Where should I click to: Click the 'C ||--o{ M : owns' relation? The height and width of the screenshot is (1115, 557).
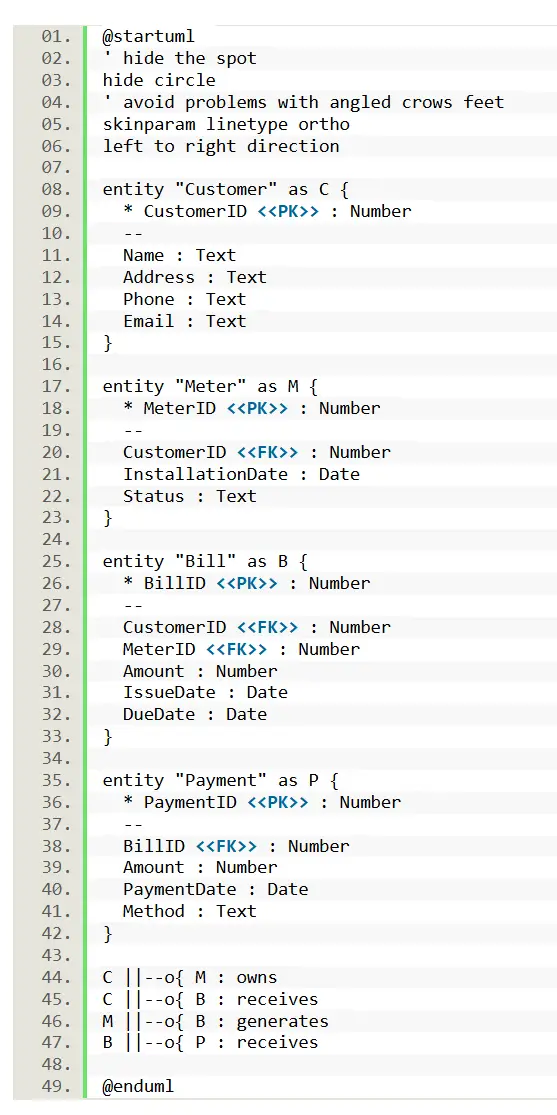[x=190, y=977]
